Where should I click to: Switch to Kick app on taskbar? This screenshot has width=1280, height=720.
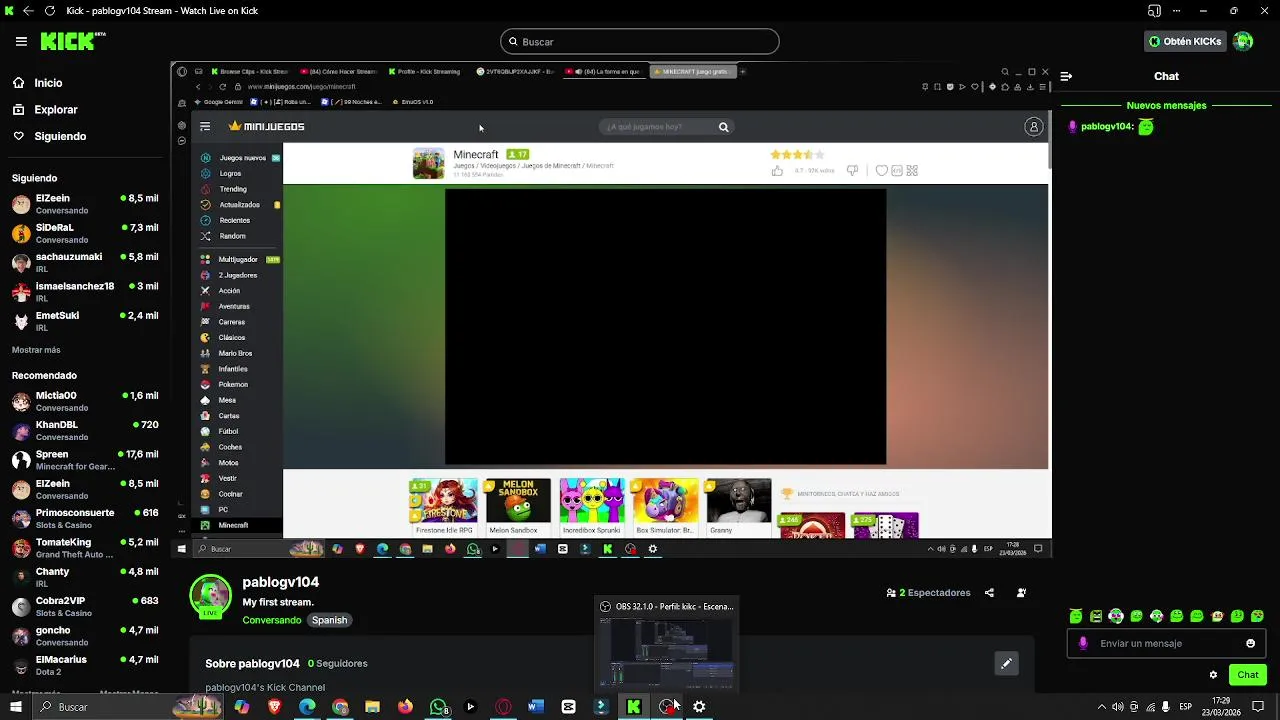633,707
